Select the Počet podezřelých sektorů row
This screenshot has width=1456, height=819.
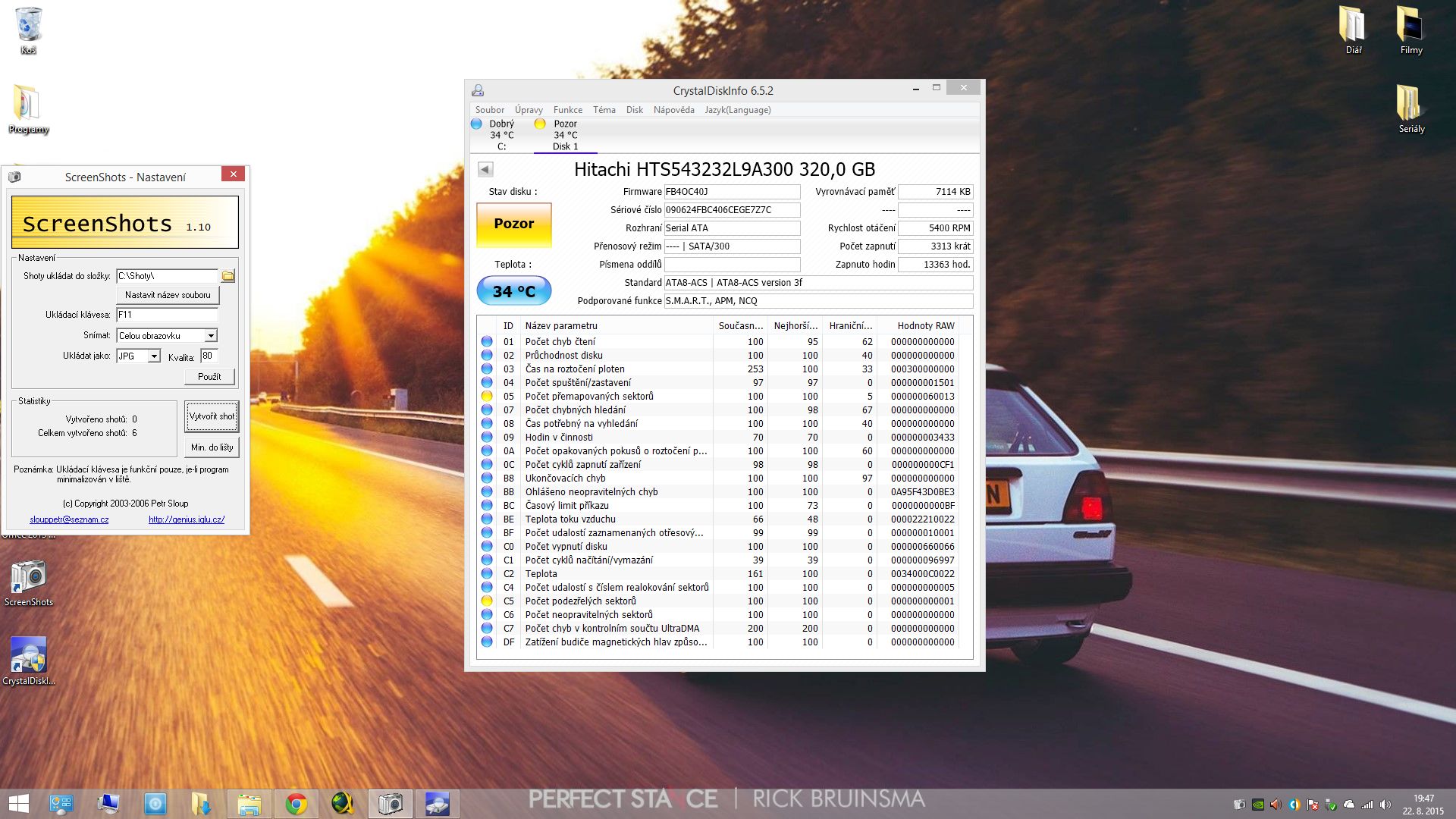[719, 601]
